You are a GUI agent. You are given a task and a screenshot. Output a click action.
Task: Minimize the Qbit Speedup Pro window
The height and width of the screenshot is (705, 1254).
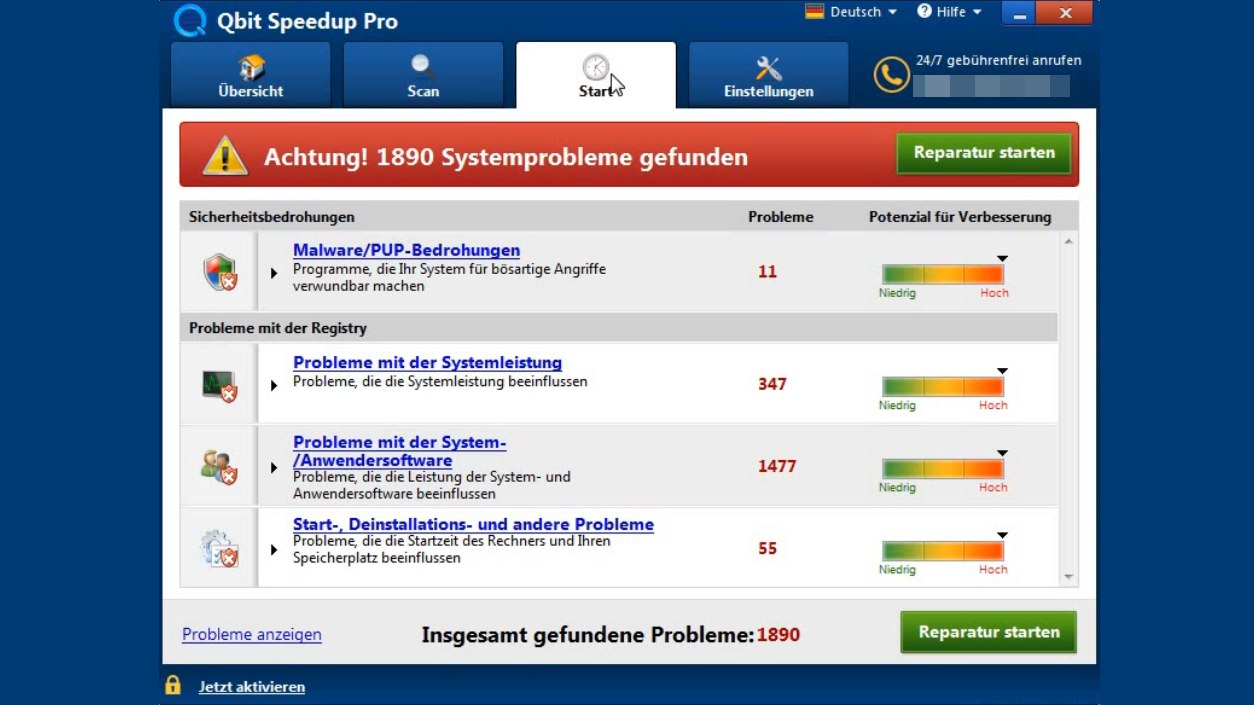[x=1020, y=13]
